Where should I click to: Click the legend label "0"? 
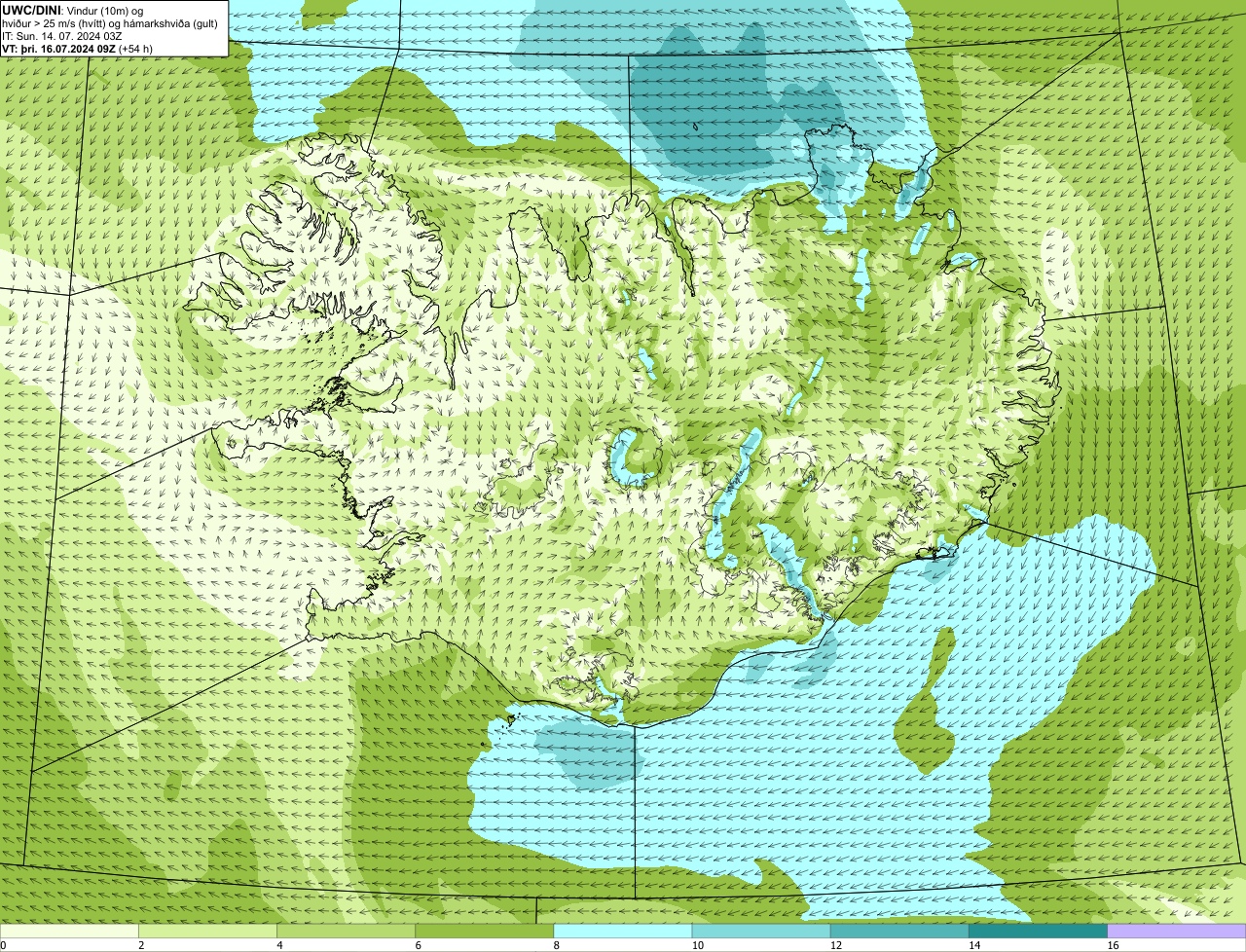click(4, 945)
